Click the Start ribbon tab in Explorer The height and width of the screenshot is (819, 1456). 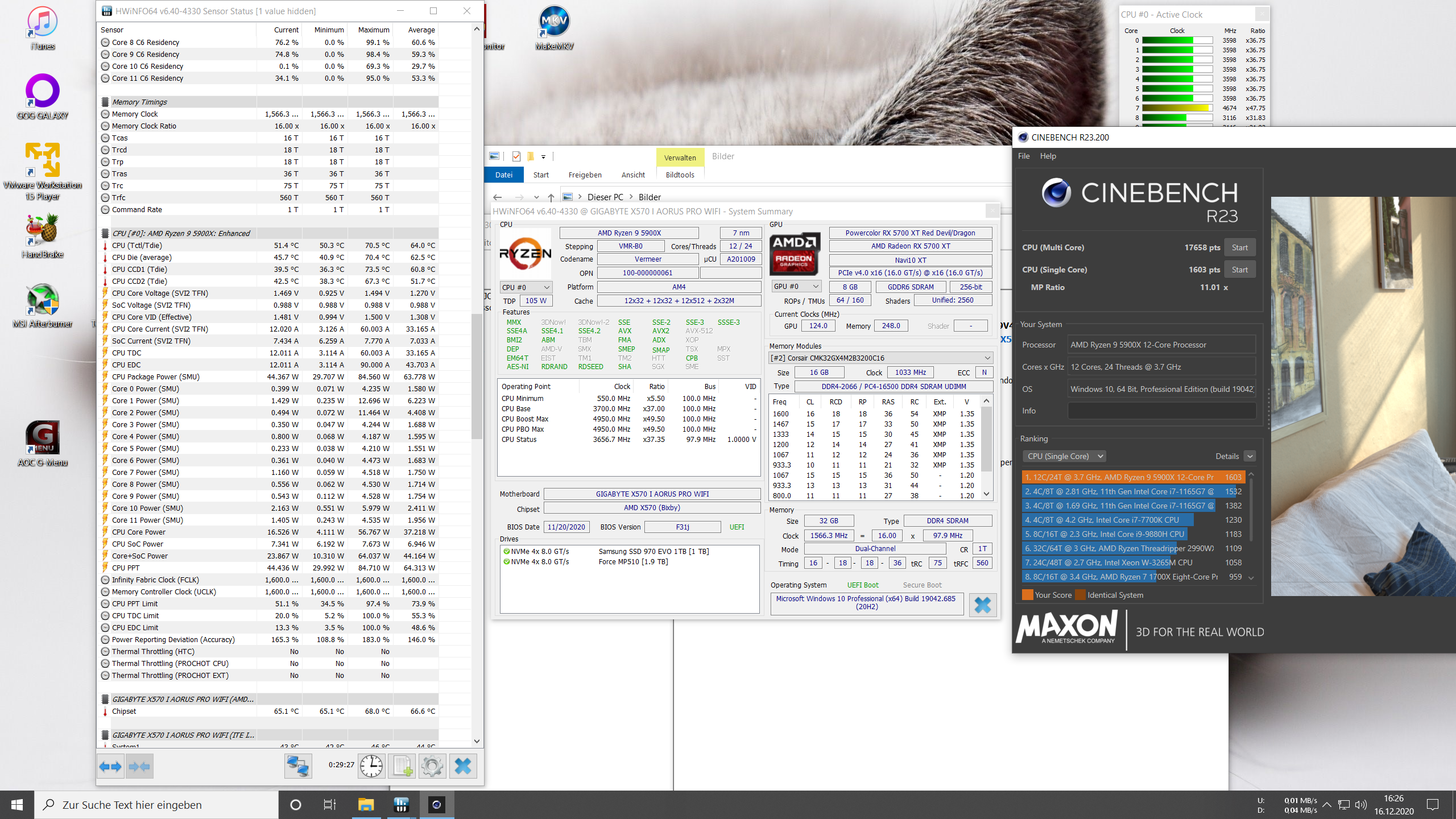541,175
